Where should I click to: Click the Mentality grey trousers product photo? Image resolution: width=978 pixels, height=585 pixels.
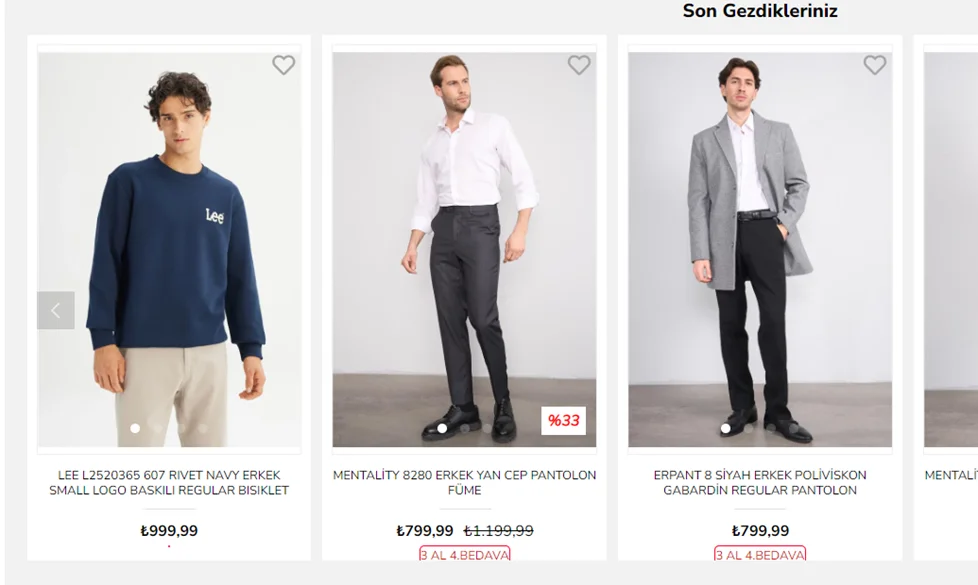tap(464, 250)
